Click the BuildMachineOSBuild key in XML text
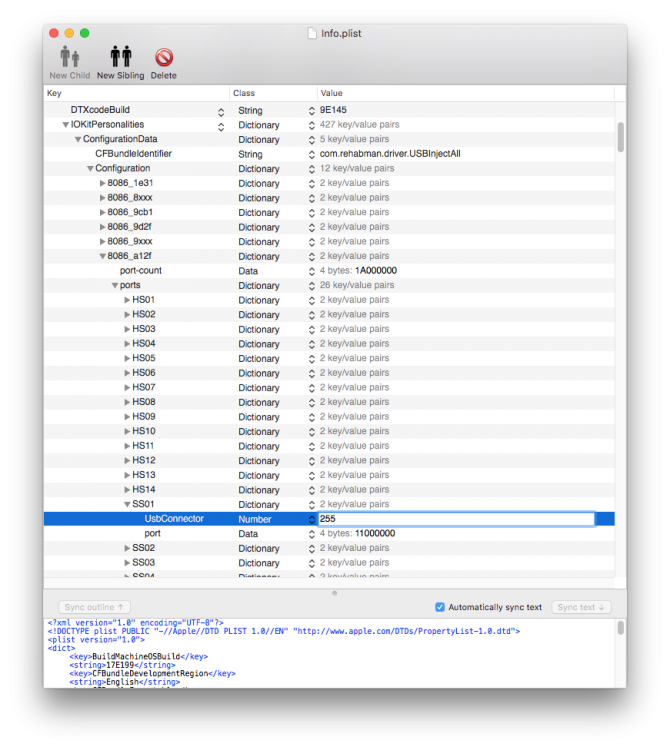670x750 pixels. pyautogui.click(x=136, y=657)
